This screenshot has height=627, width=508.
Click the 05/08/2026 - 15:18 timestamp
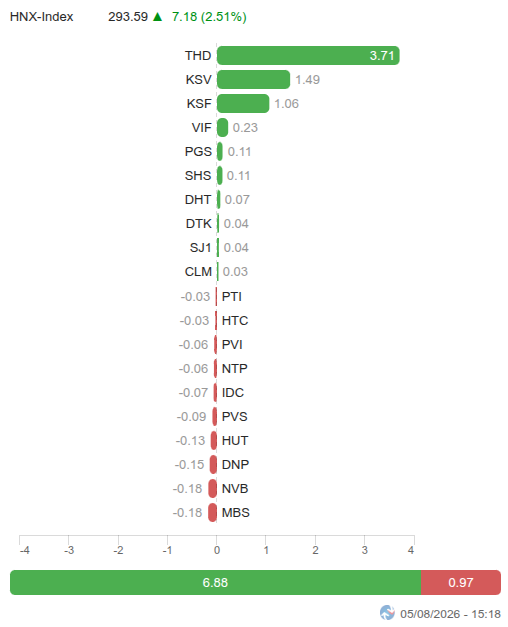(x=450, y=614)
